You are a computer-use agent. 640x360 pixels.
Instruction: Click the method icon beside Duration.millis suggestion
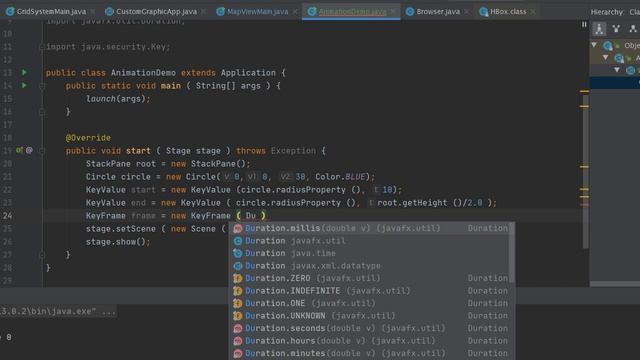click(238, 229)
